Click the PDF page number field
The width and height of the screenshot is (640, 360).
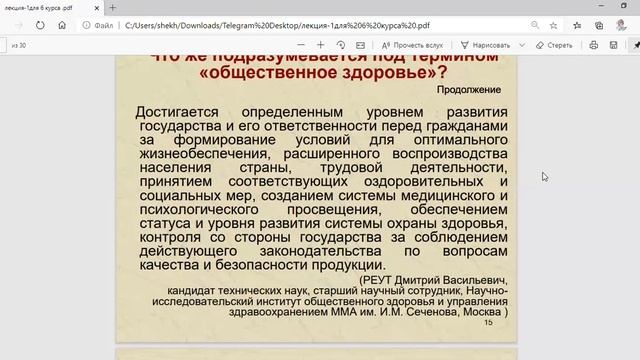coord(3,45)
